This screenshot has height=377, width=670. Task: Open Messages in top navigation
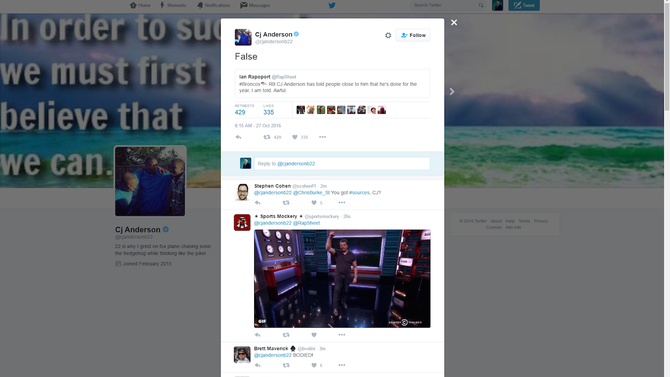point(255,5)
